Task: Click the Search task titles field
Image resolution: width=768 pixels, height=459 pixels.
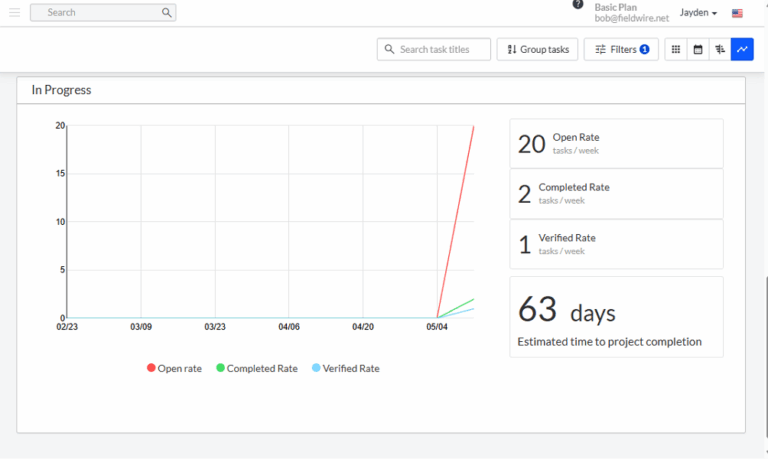Action: tap(434, 49)
